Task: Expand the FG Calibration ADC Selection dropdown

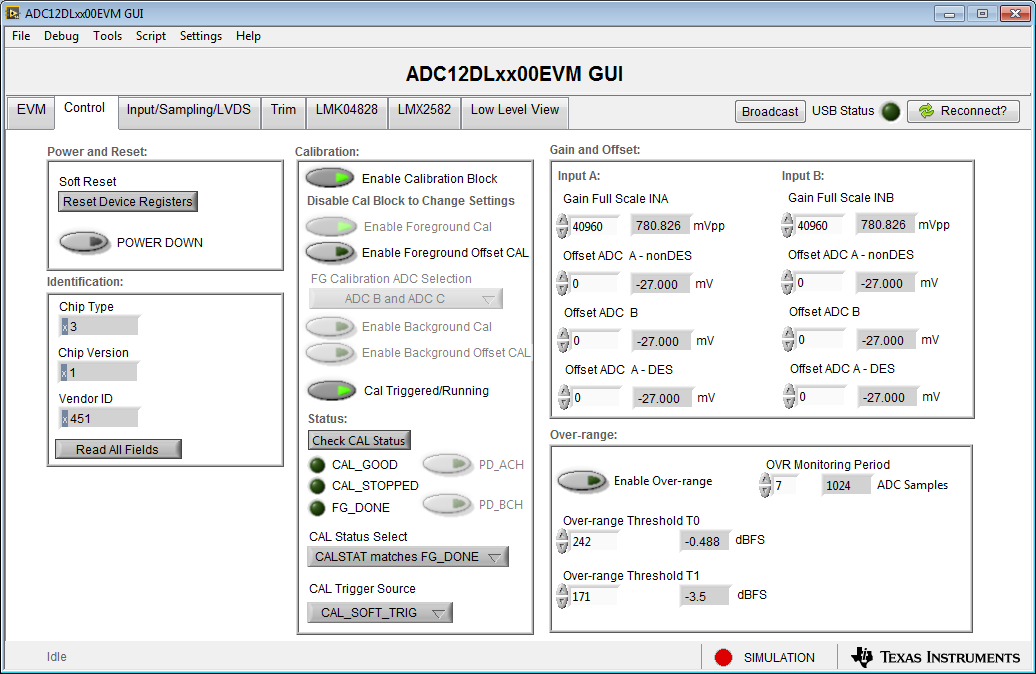Action: pos(404,298)
